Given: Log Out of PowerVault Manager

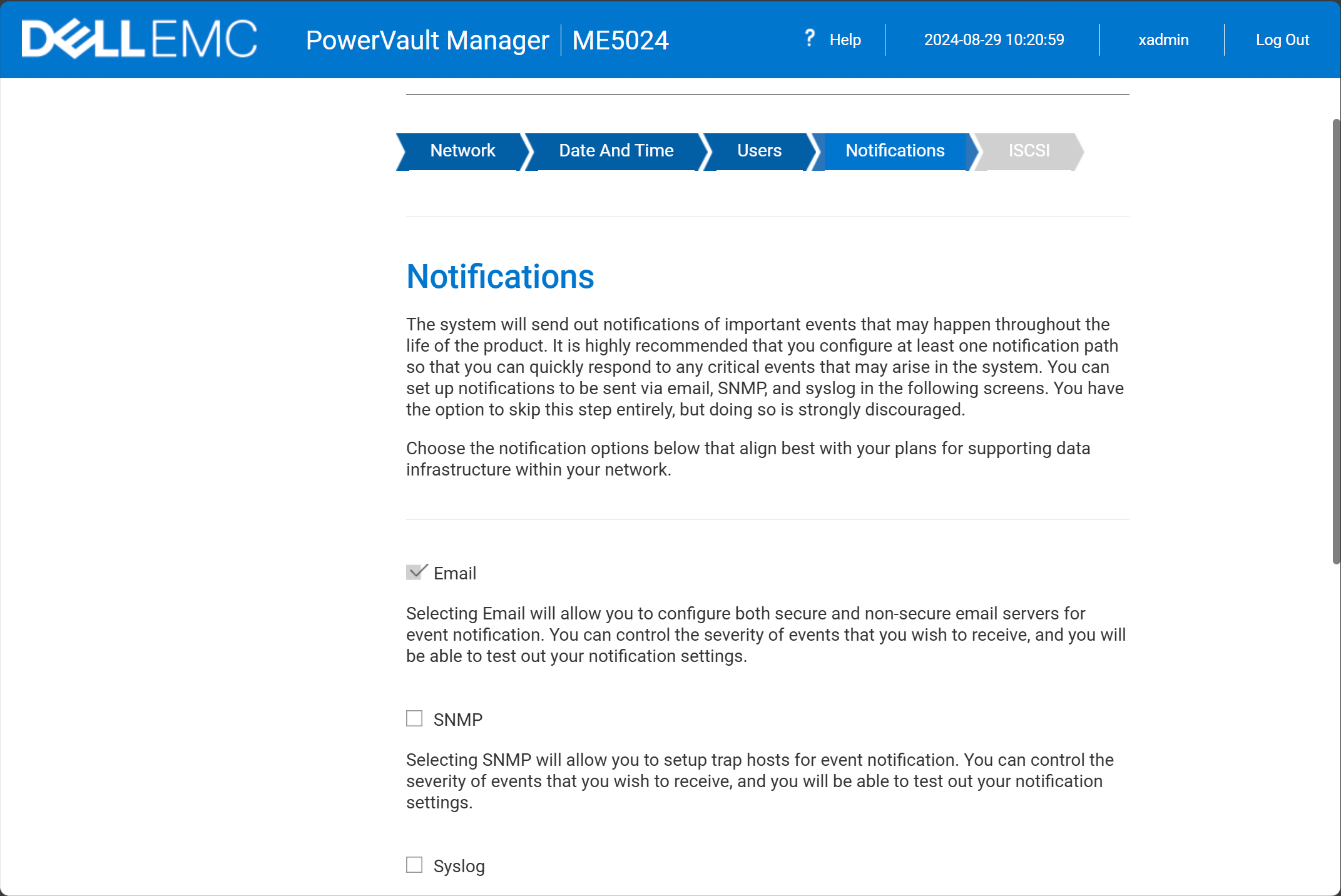Looking at the screenshot, I should tap(1282, 40).
